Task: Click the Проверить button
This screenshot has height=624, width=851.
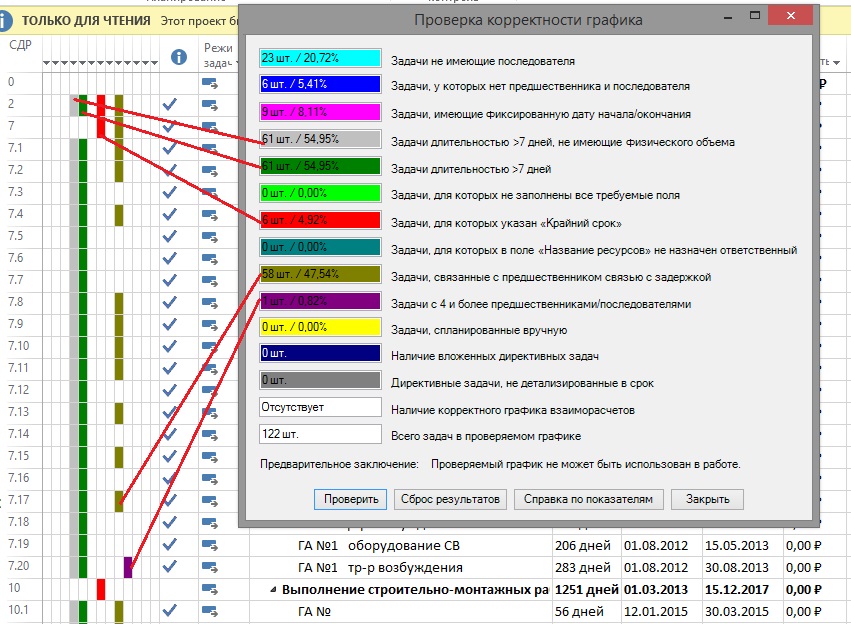Action: click(x=351, y=499)
